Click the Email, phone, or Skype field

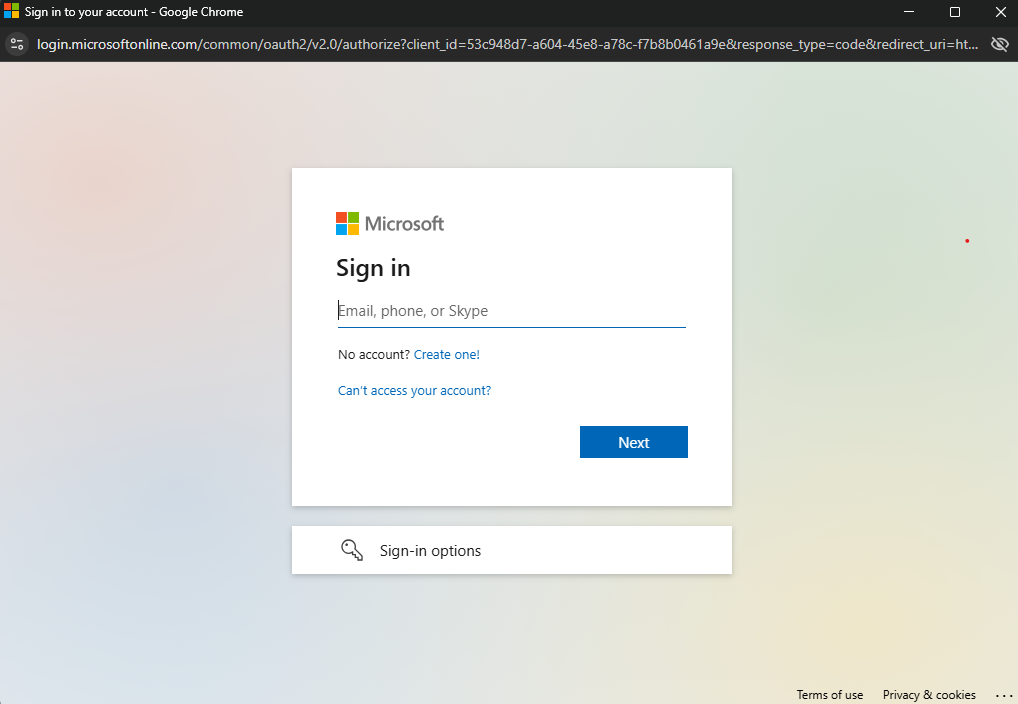click(512, 311)
